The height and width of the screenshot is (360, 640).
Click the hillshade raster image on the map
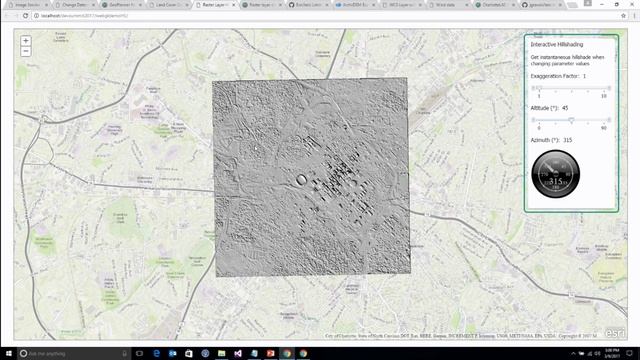[311, 177]
